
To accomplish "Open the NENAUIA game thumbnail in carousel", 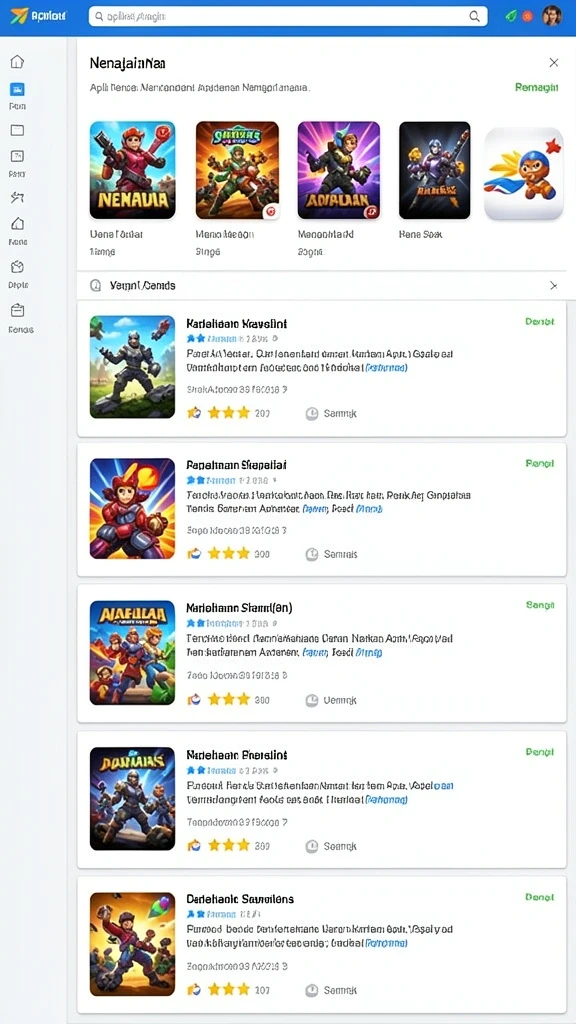I will (x=133, y=170).
